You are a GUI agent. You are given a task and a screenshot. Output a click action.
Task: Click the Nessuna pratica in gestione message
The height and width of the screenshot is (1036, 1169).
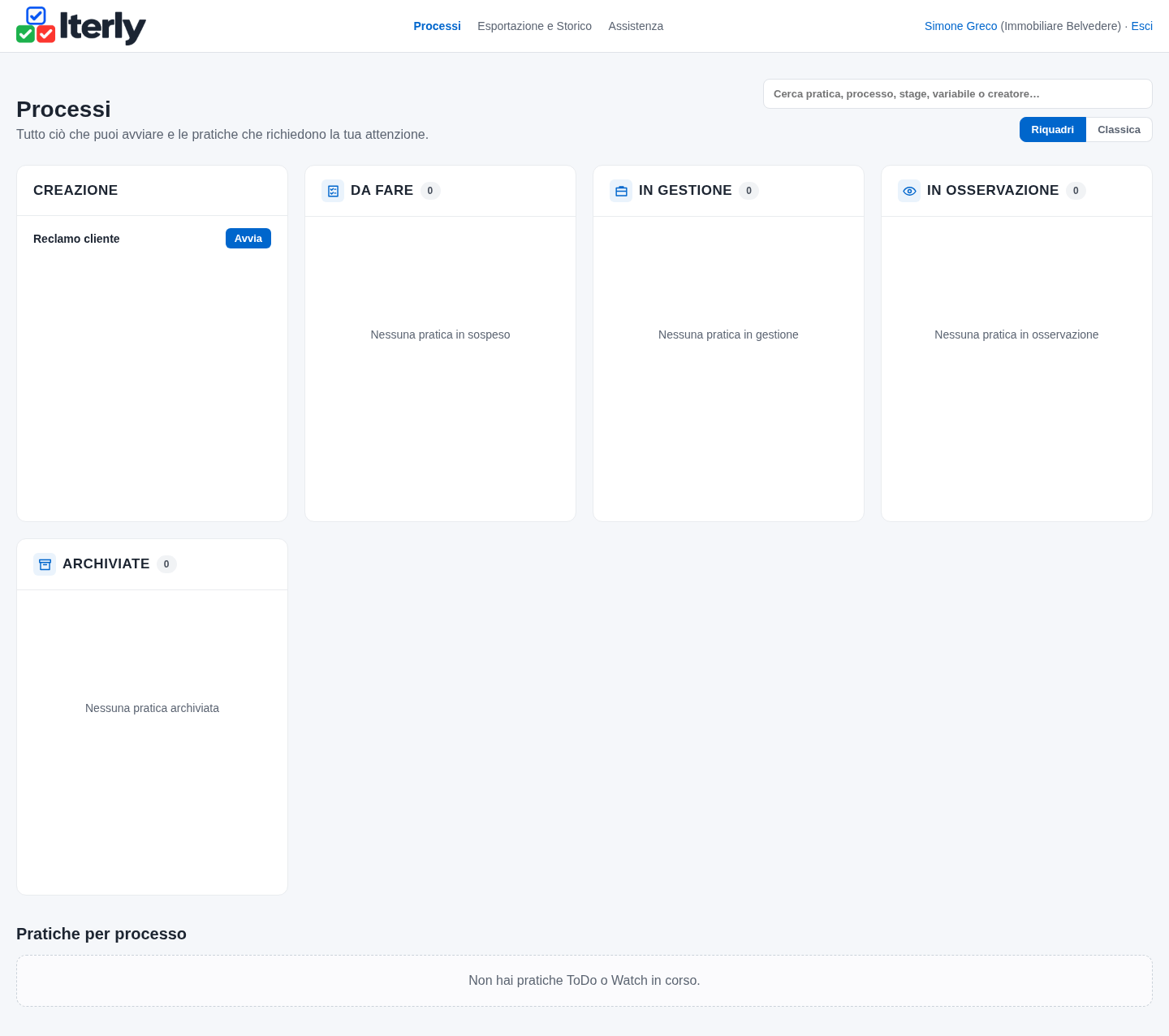pyautogui.click(x=728, y=335)
